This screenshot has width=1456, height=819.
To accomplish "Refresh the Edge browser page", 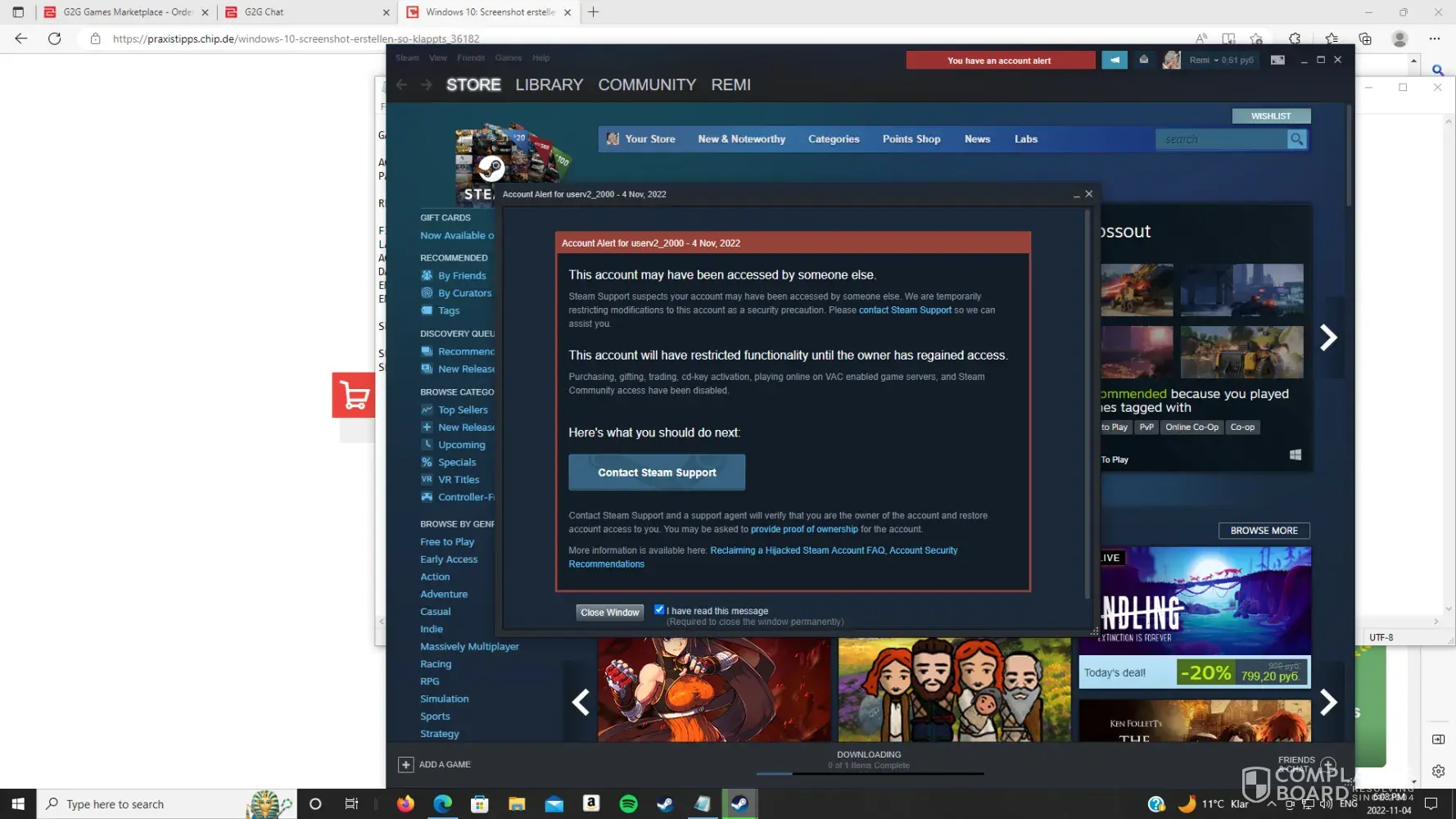I will click(x=55, y=38).
